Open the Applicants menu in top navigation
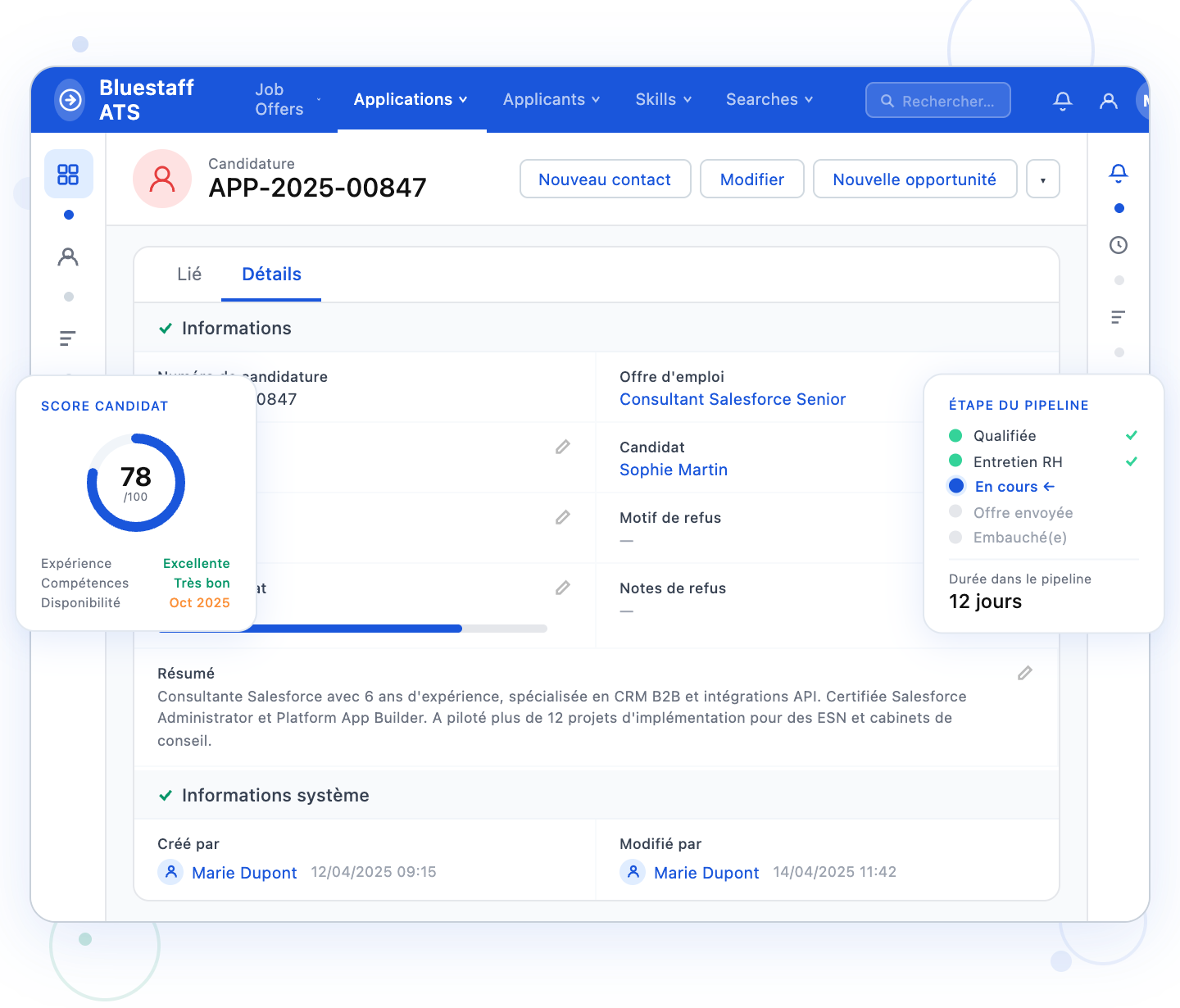 coord(551,99)
